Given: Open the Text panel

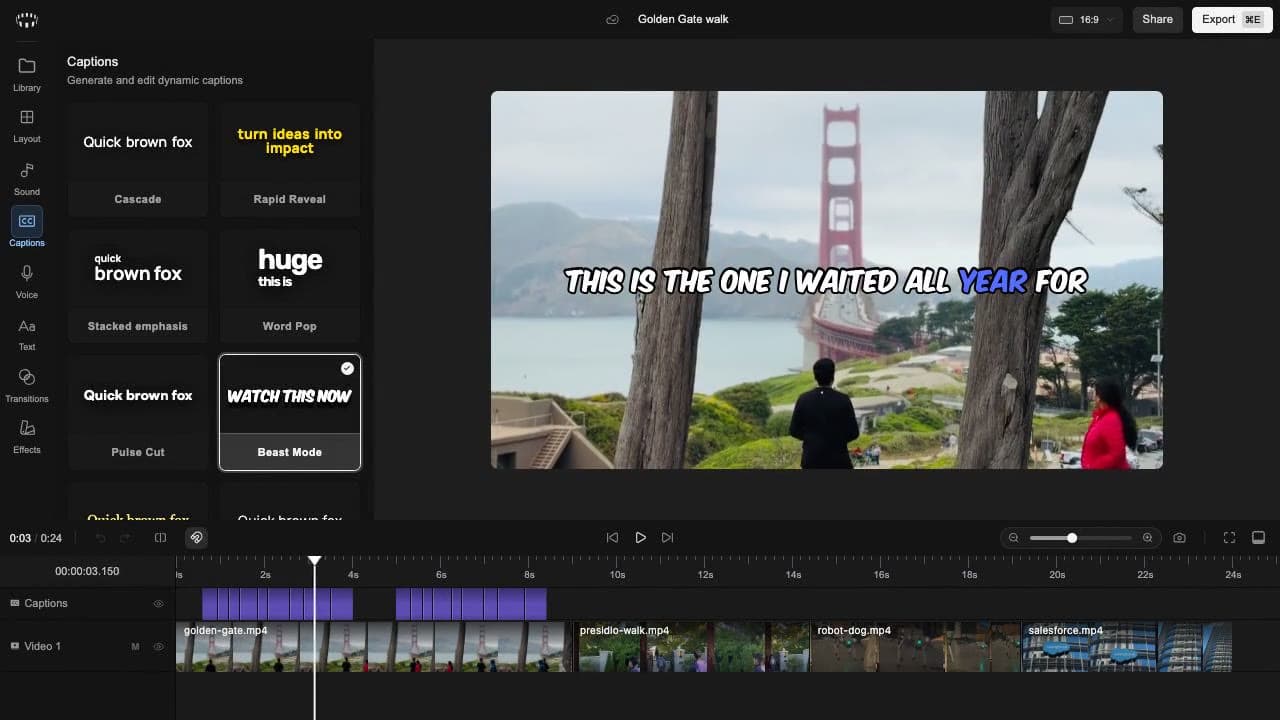Looking at the screenshot, I should (x=27, y=334).
